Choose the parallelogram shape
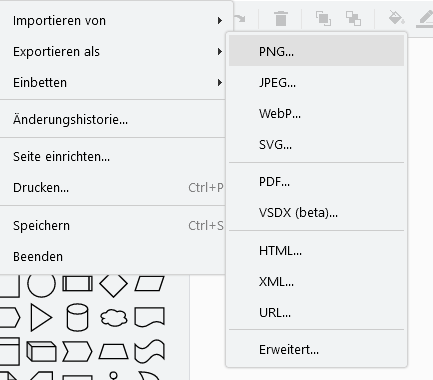 [x=149, y=284]
